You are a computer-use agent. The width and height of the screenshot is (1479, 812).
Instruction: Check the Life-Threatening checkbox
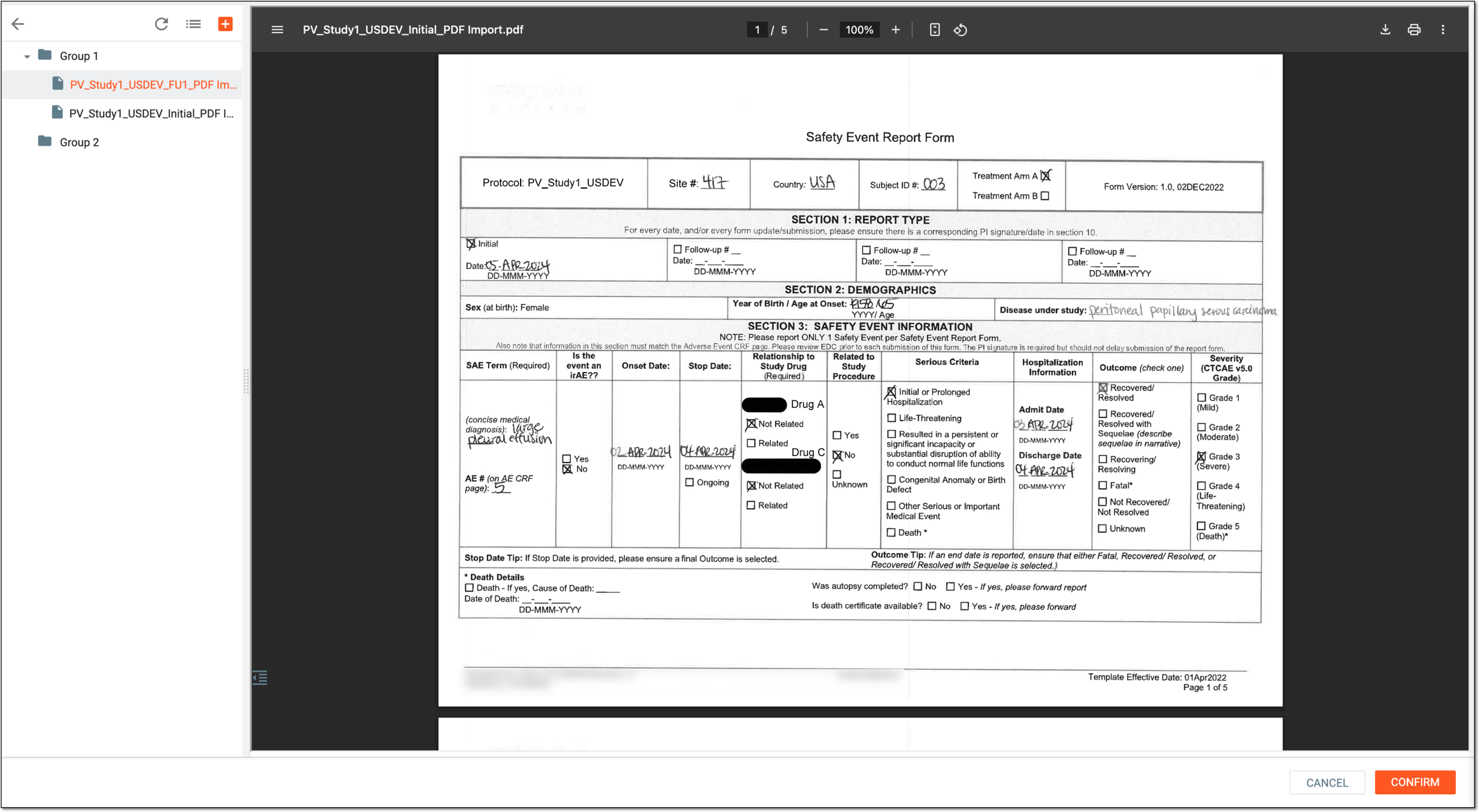892,418
